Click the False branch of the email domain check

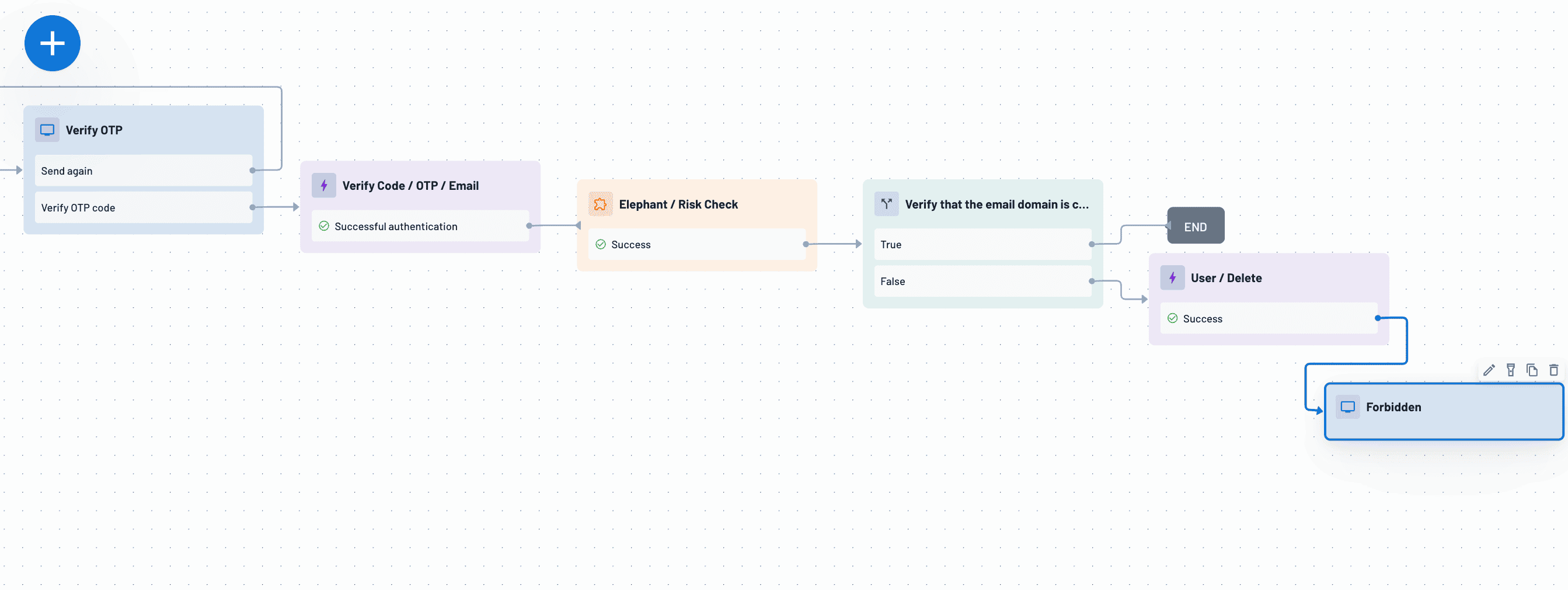[982, 281]
